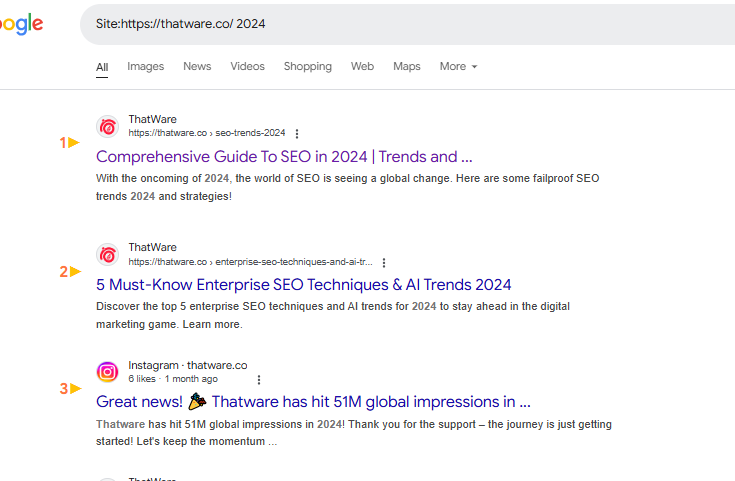Click the '6 likes · 1 month ago' text
Image resolution: width=735 pixels, height=481 pixels.
coord(173,379)
